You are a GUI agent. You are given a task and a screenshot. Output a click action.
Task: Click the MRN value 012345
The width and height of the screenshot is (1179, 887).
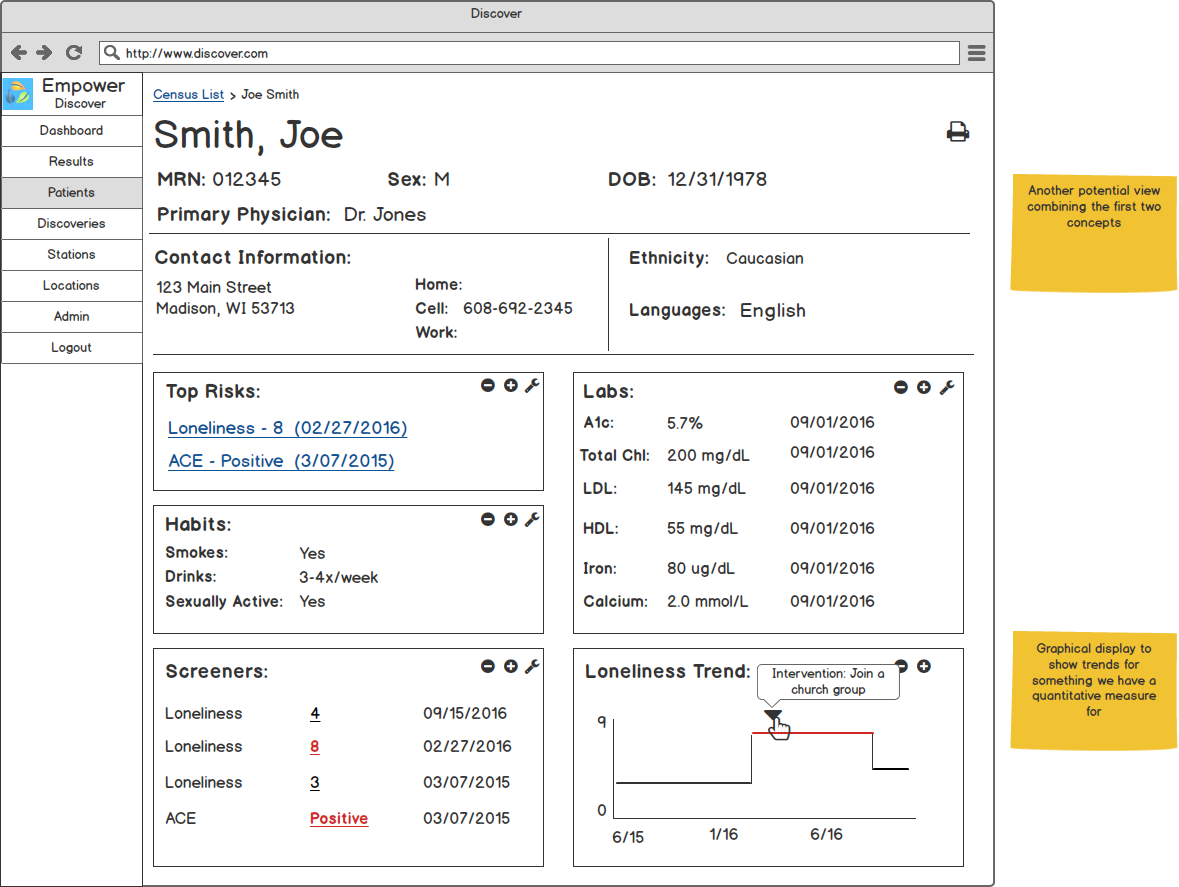247,179
